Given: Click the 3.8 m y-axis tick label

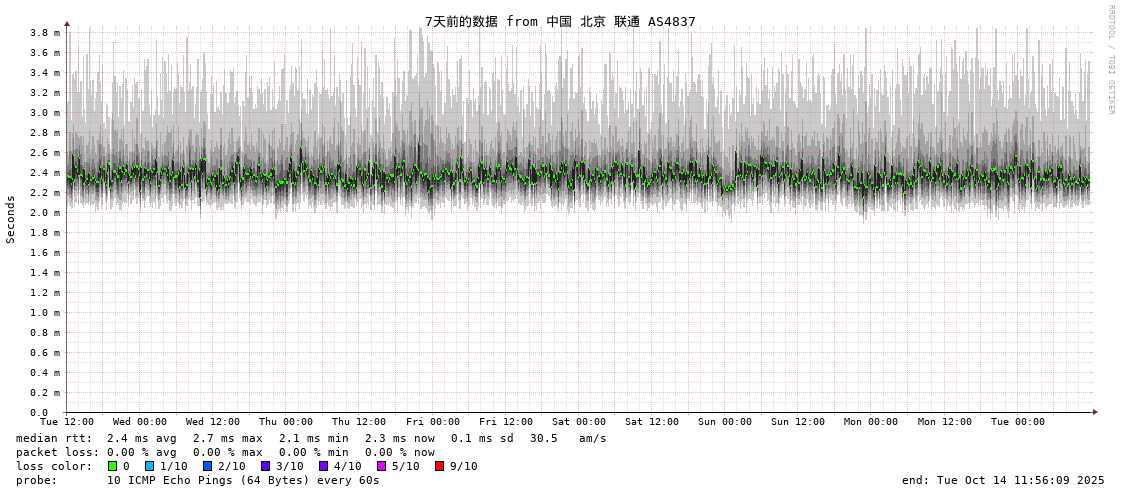Looking at the screenshot, I should pos(45,33).
